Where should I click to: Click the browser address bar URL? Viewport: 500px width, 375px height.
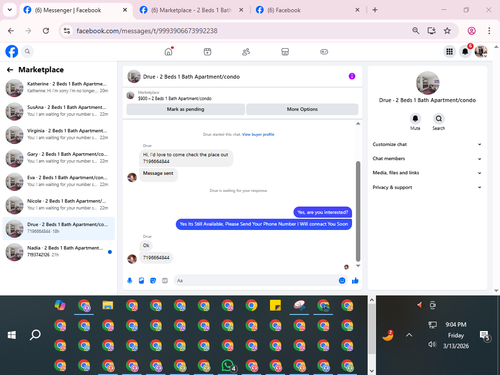(x=147, y=31)
